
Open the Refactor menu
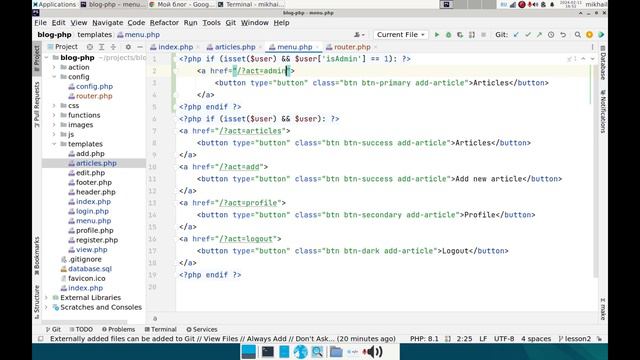(164, 23)
